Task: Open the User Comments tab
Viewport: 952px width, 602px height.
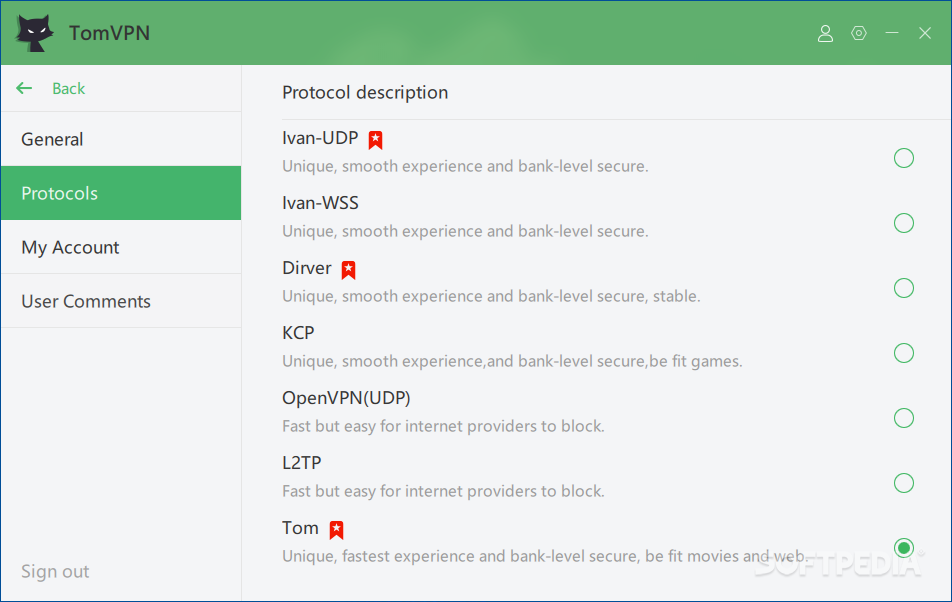Action: (121, 301)
